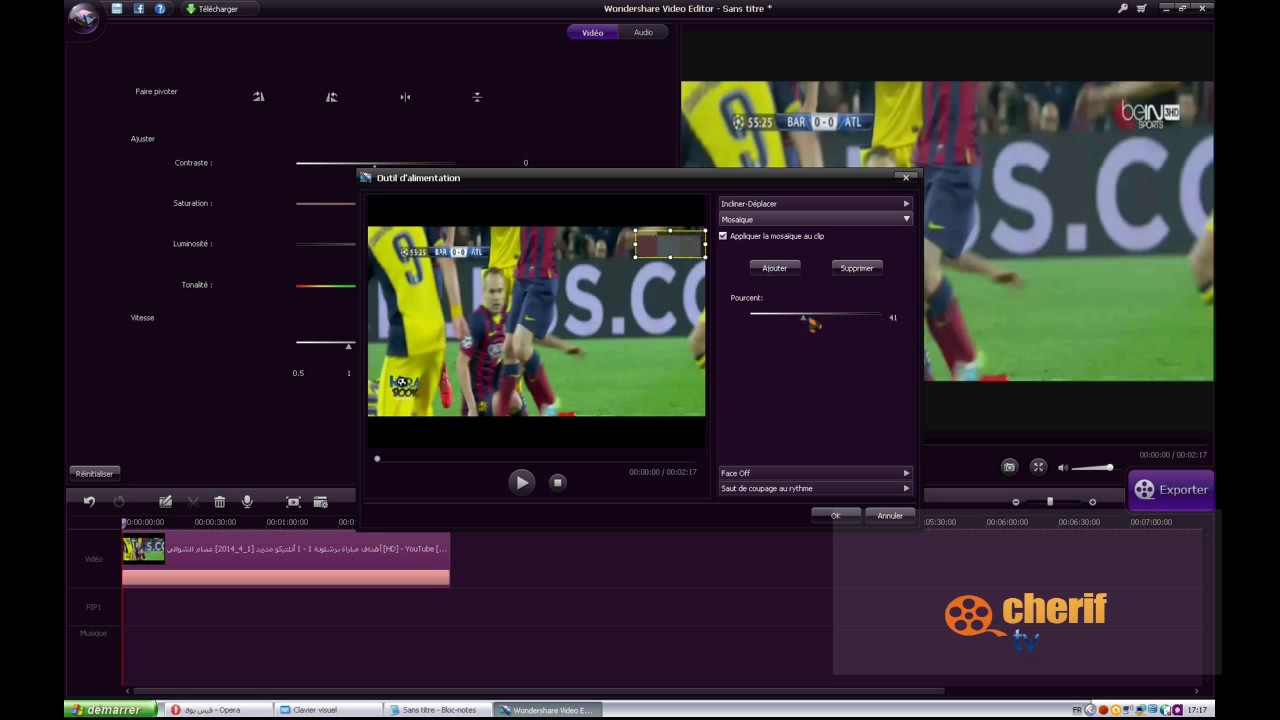Screen dimensions: 1280x720
Task: Click the timeline playhead at 00:00:00:00
Action: [125, 523]
